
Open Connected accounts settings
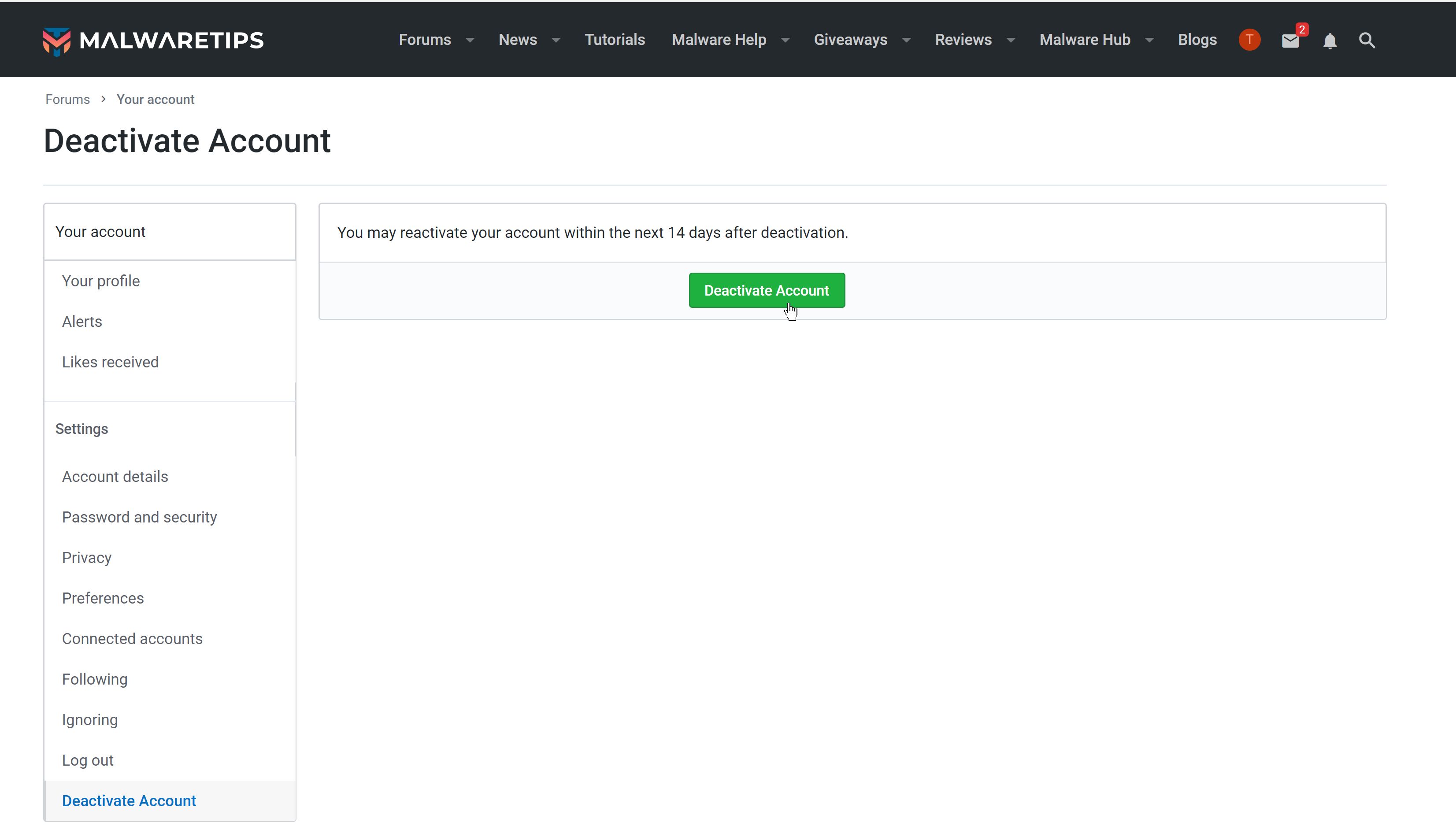[x=132, y=639]
